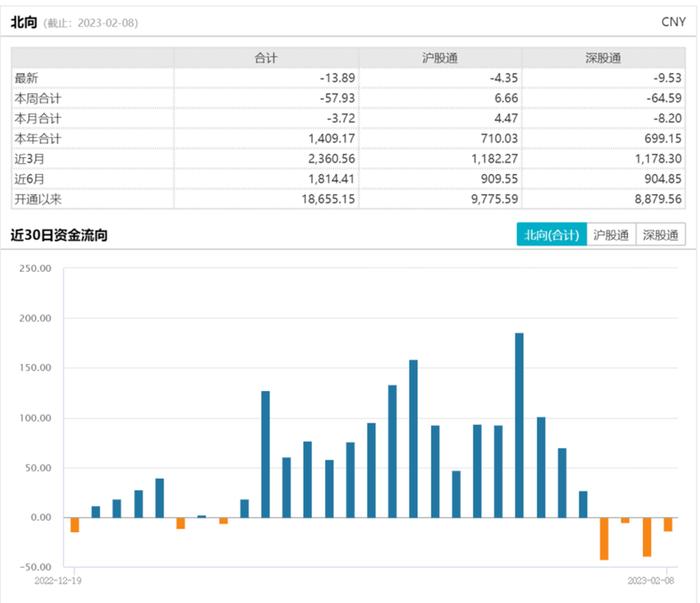700x603 pixels.
Task: Switch to the 沪股通 chart tab
Action: pos(611,234)
